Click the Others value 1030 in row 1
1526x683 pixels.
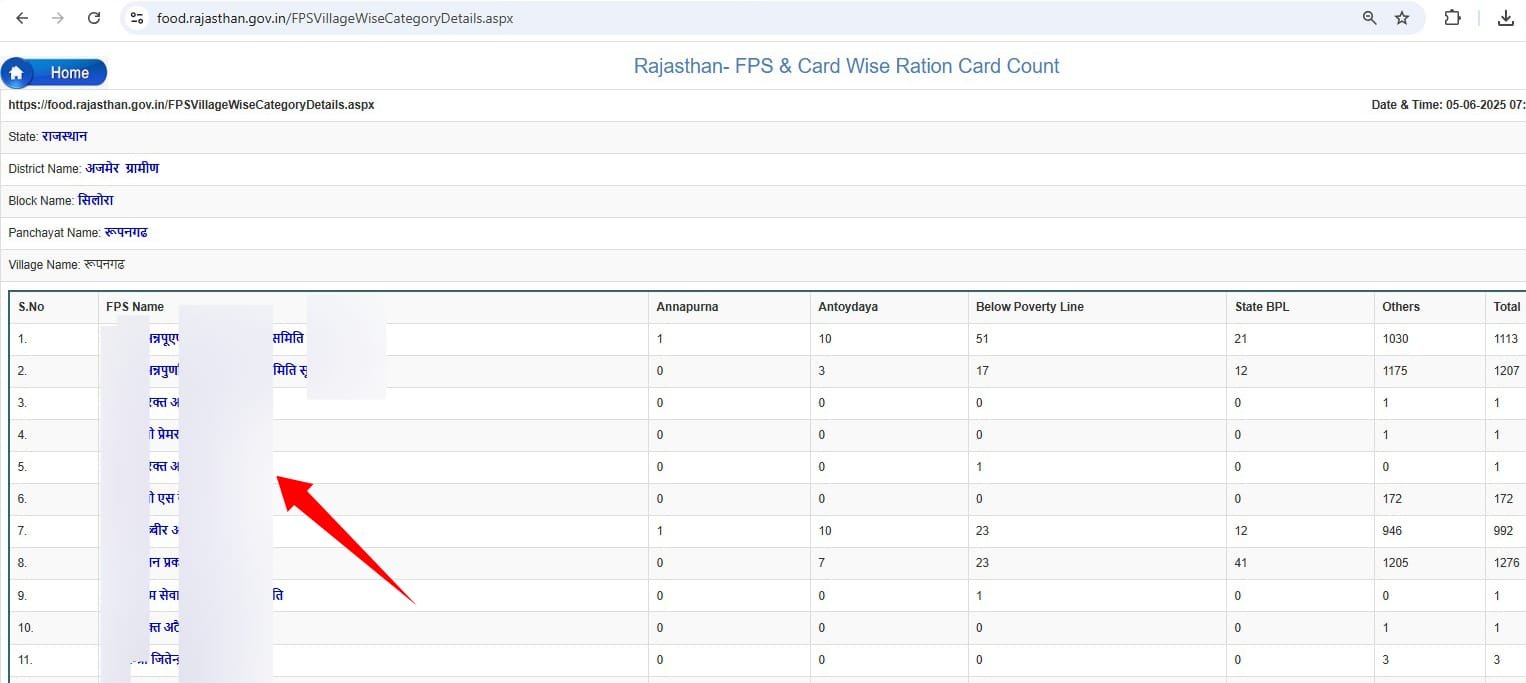[x=1395, y=339]
